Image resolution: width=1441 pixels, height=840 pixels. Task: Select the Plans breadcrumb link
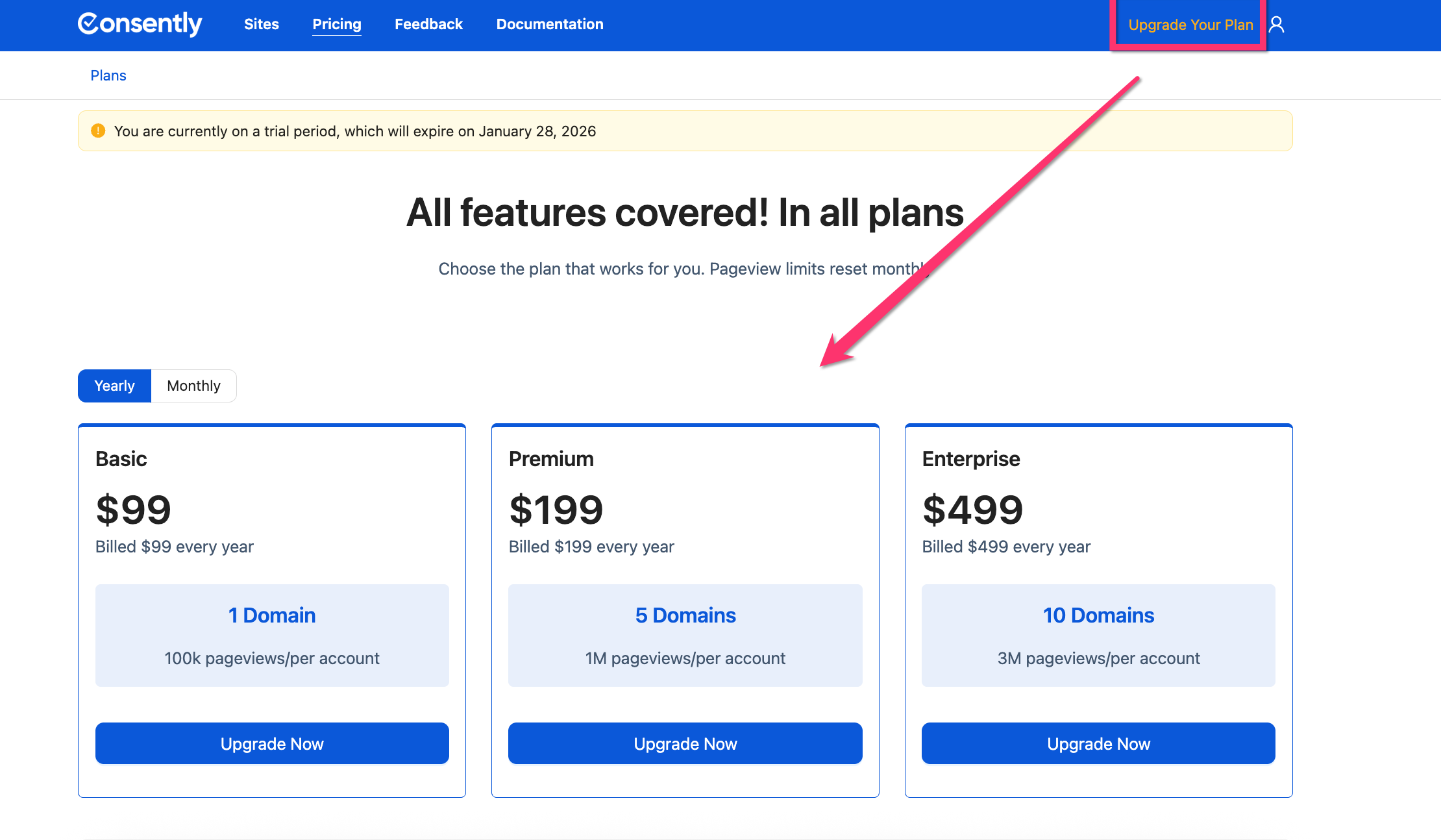click(x=108, y=75)
